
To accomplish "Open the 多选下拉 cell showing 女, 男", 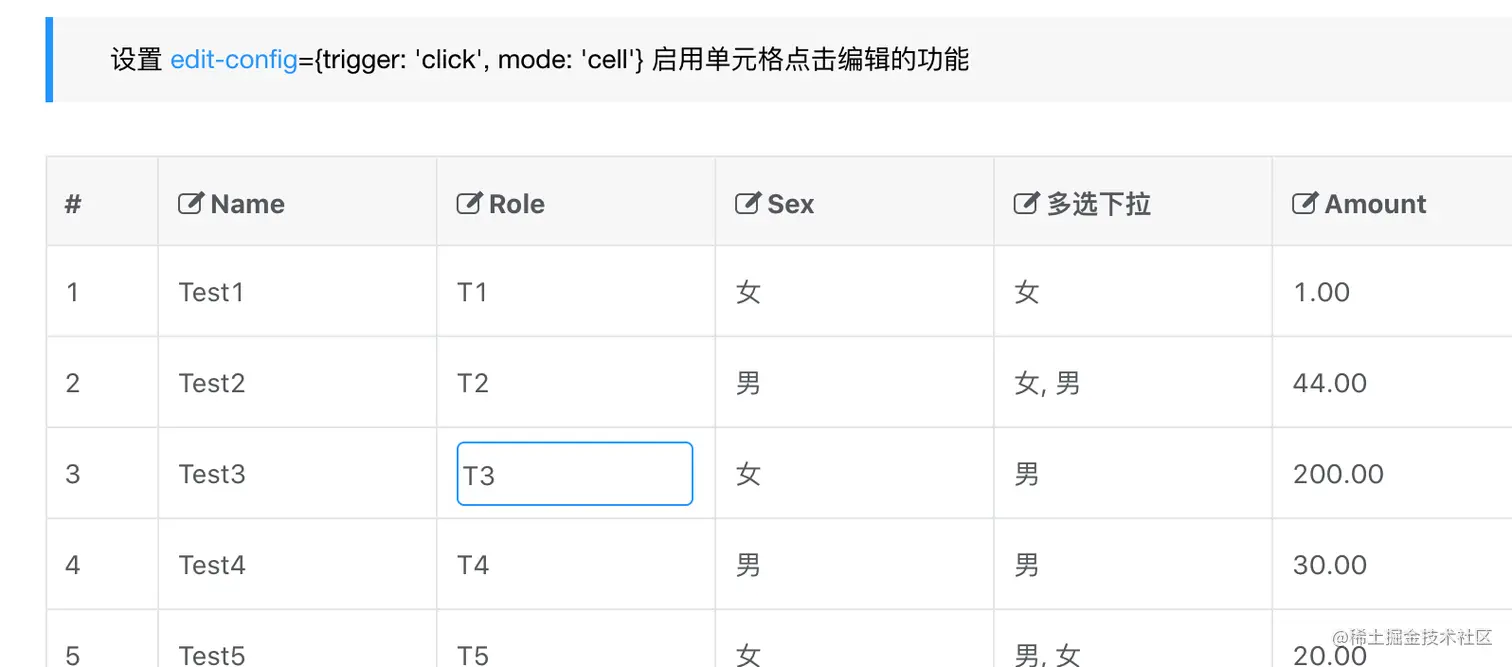I will [x=1047, y=383].
